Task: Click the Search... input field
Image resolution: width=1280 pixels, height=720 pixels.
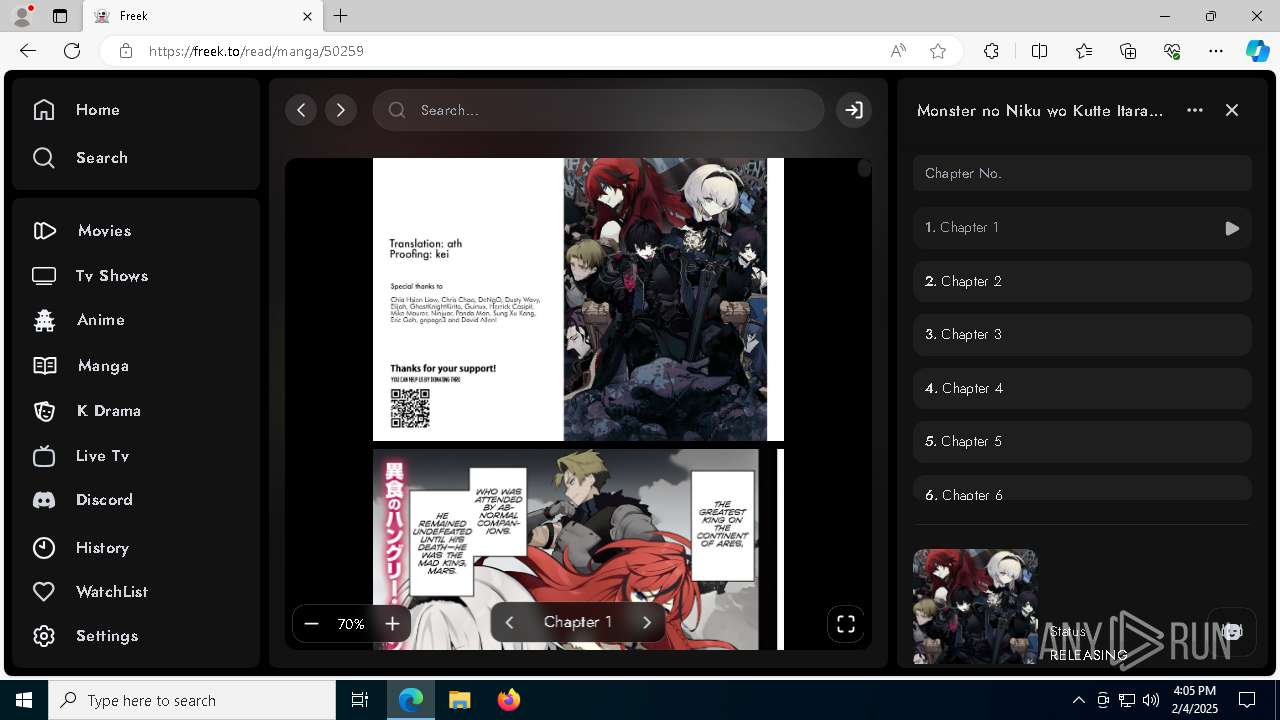Action: 599,110
